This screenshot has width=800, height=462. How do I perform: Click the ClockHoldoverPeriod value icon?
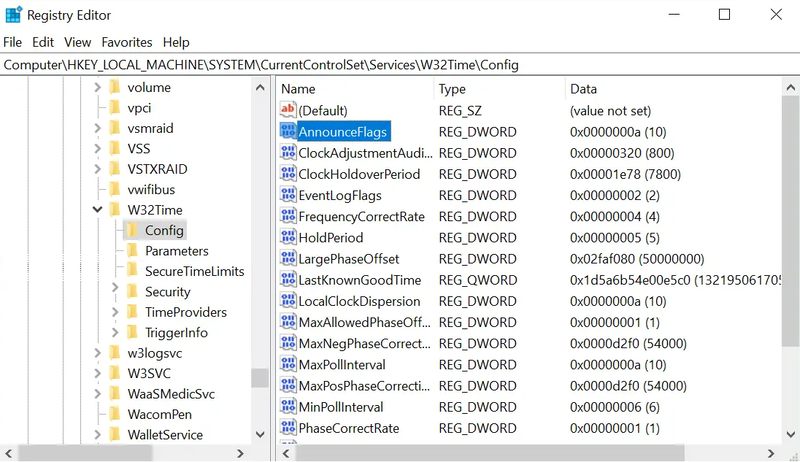pos(288,174)
